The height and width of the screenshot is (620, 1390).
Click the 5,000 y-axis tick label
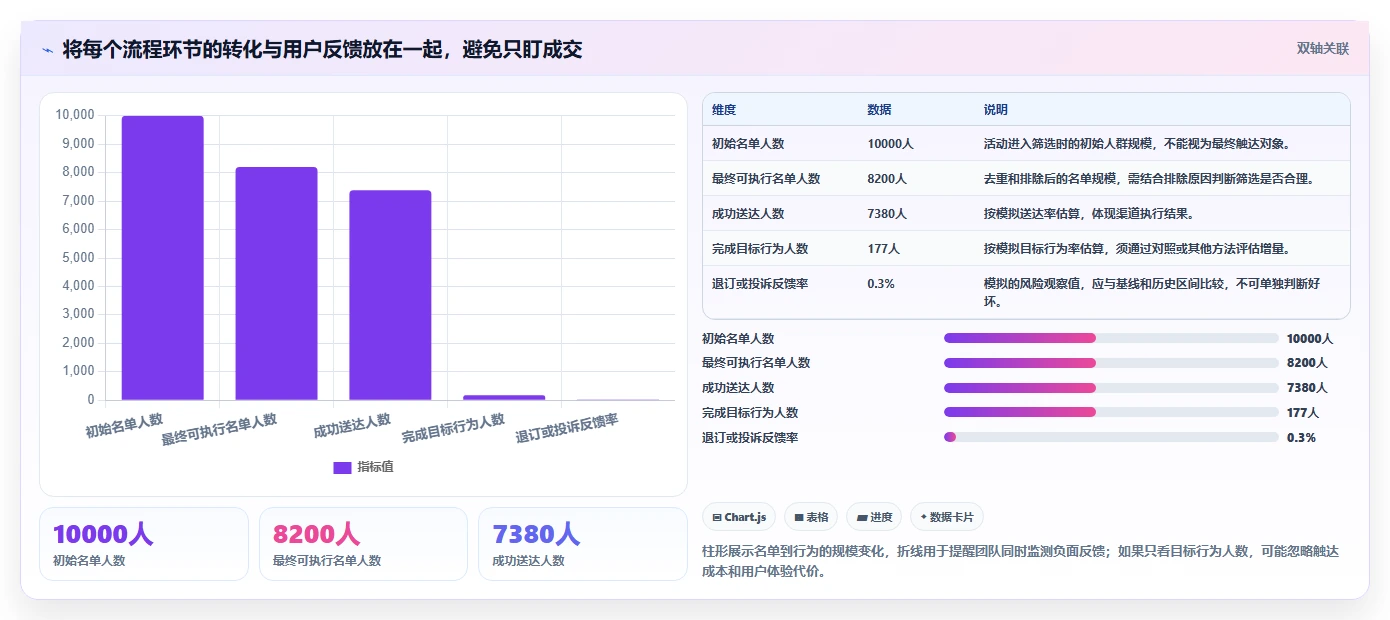point(78,257)
